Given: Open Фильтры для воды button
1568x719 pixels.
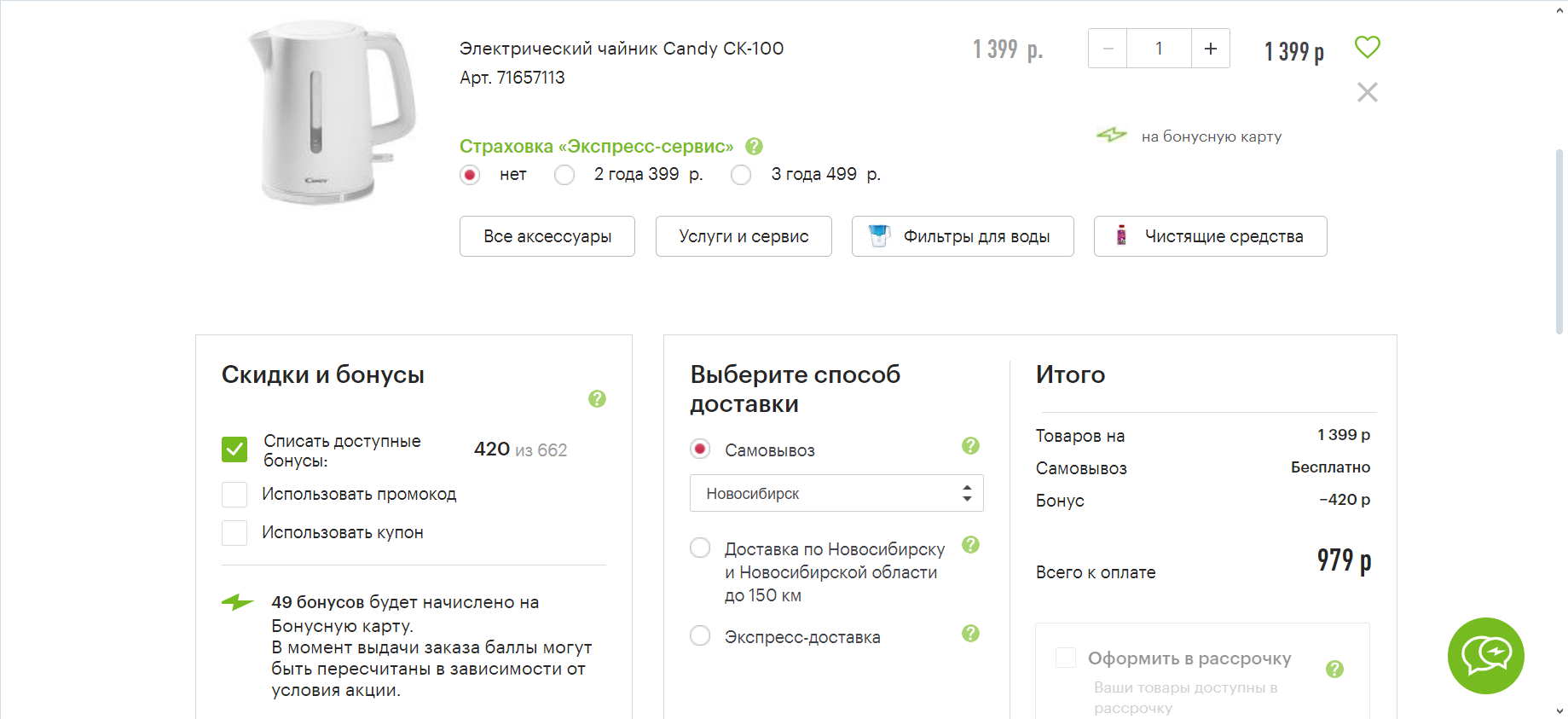Looking at the screenshot, I should 963,236.
